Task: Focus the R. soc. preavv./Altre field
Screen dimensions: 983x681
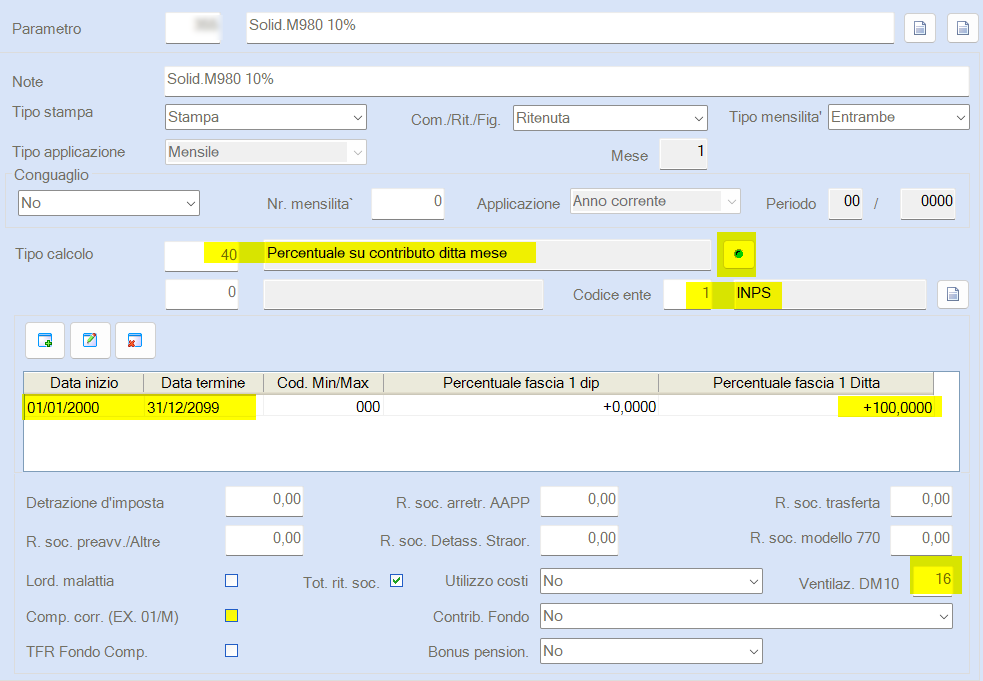Action: (x=264, y=541)
